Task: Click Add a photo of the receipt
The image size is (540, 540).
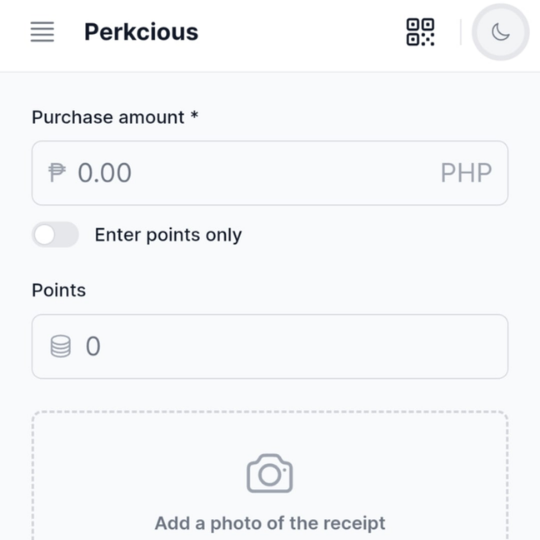Action: [270, 523]
